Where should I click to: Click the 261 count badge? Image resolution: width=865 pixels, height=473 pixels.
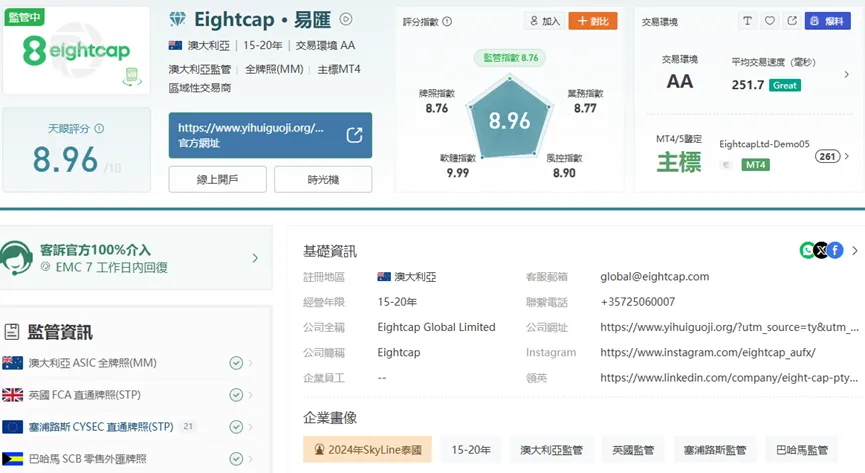(827, 156)
